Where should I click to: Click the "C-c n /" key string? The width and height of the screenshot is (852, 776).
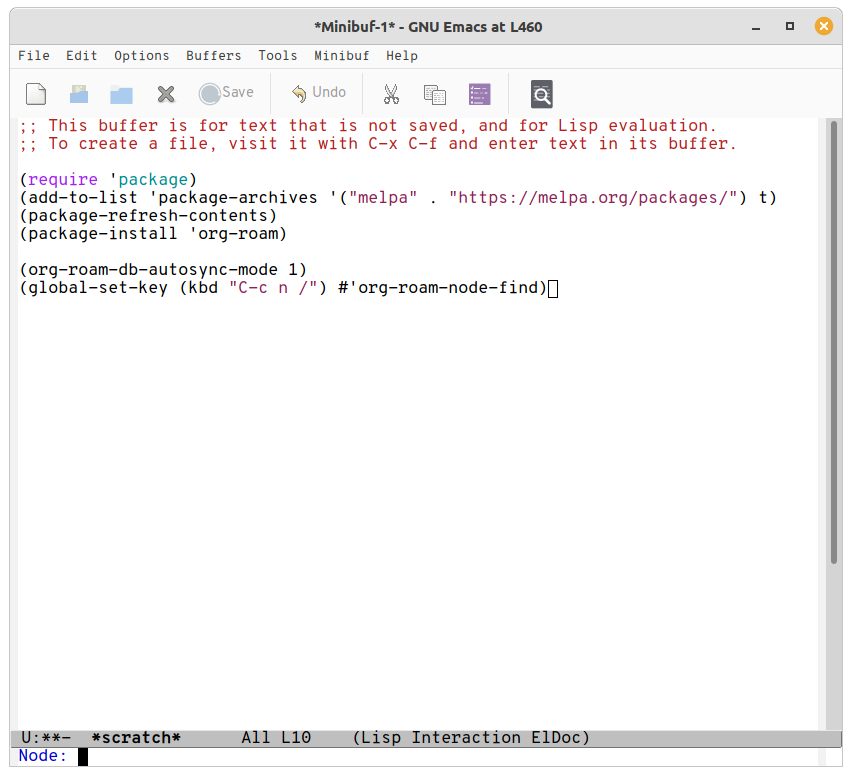[x=273, y=287]
